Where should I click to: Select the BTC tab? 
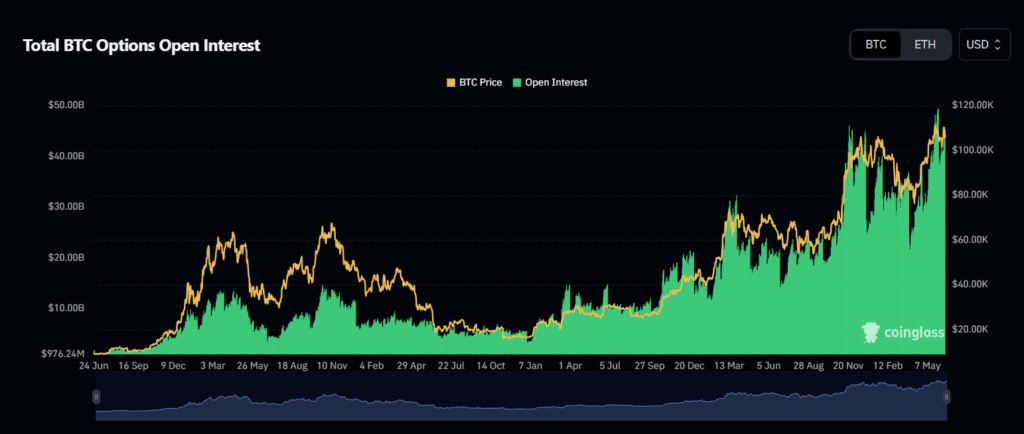click(x=876, y=45)
